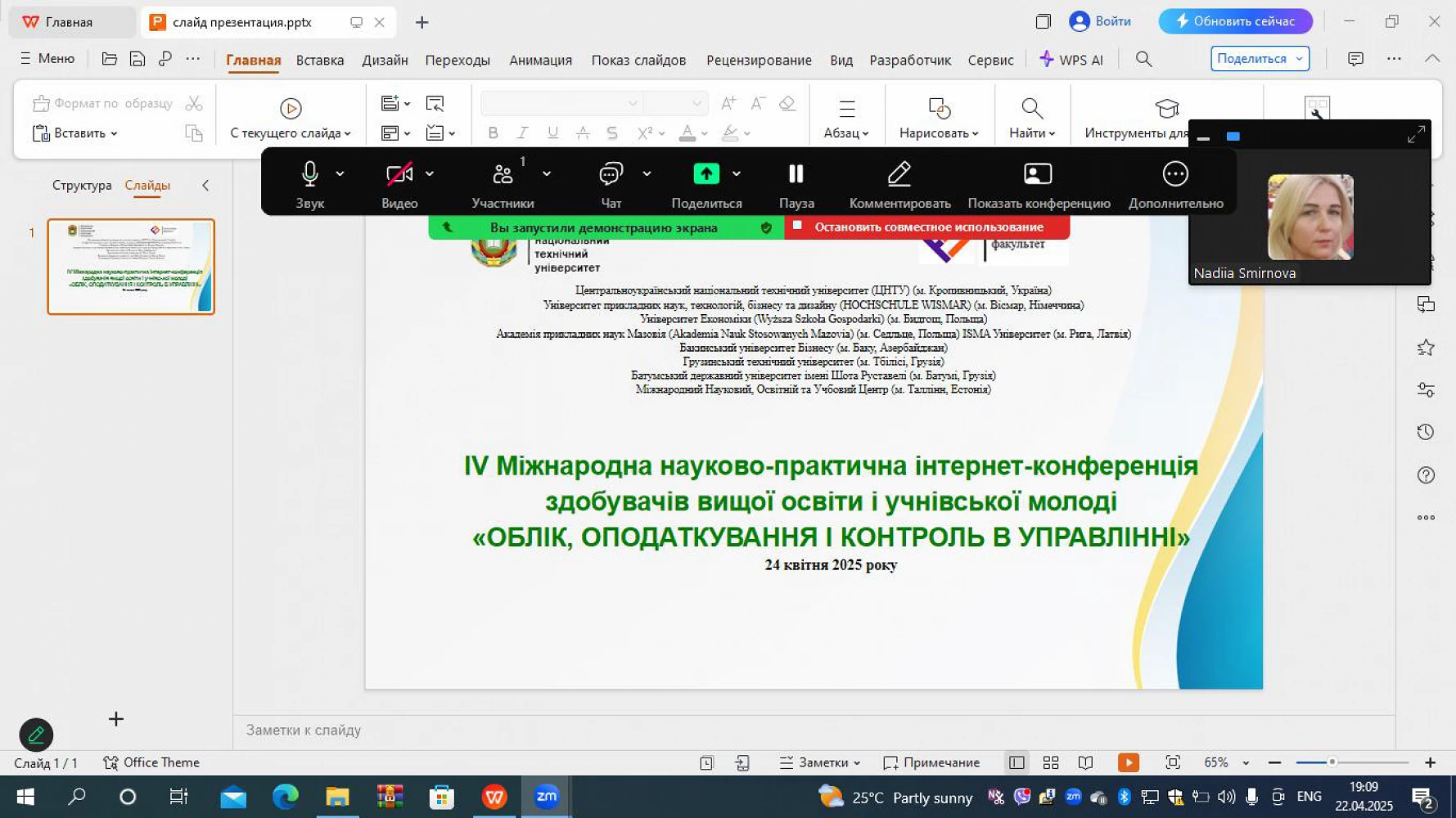Click Show conference button
Screen dimensions: 1456x818
tap(1039, 184)
